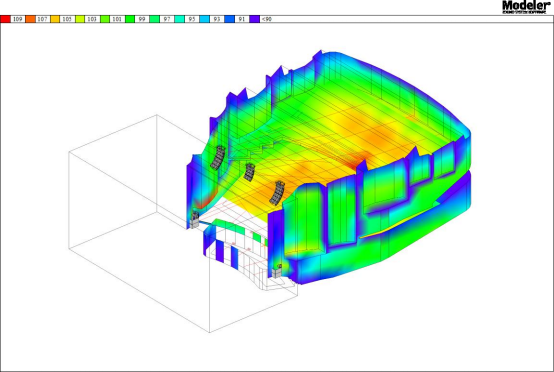Select the lime 101 dB legend swatch
The height and width of the screenshot is (372, 554).
coord(105,19)
